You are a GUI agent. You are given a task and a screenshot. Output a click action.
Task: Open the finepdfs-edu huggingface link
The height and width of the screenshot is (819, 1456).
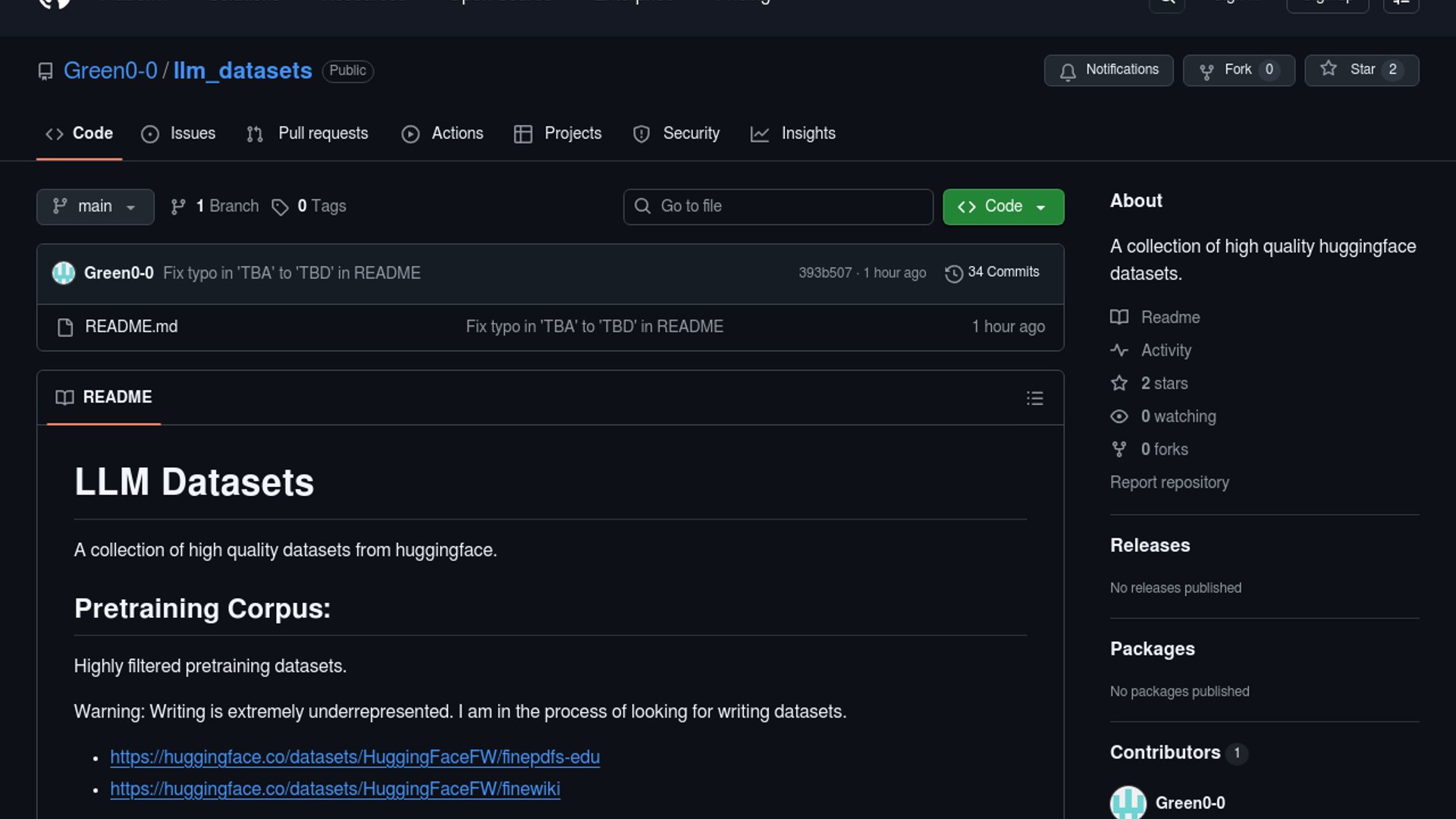(x=354, y=757)
